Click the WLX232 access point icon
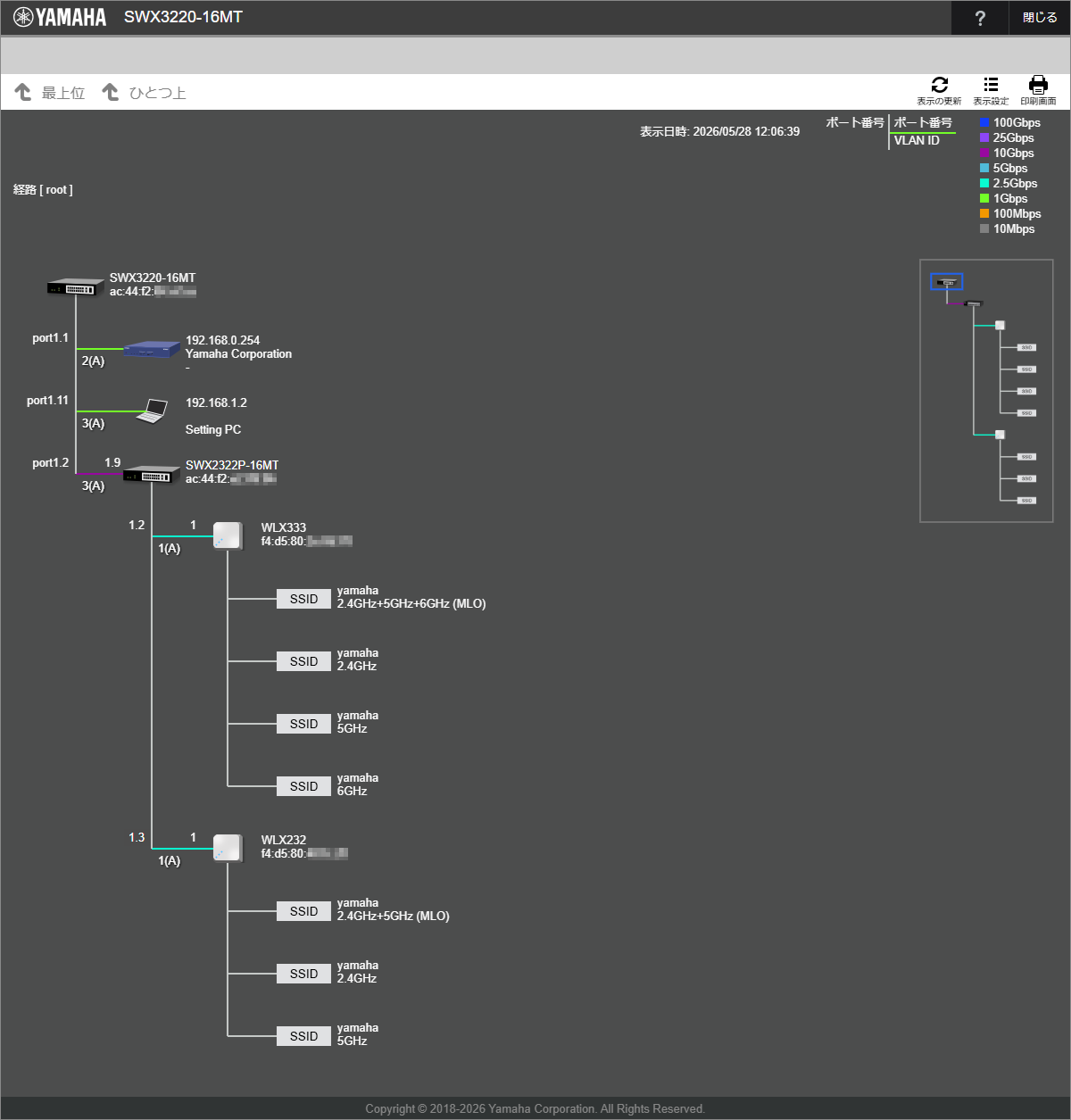 point(228,849)
